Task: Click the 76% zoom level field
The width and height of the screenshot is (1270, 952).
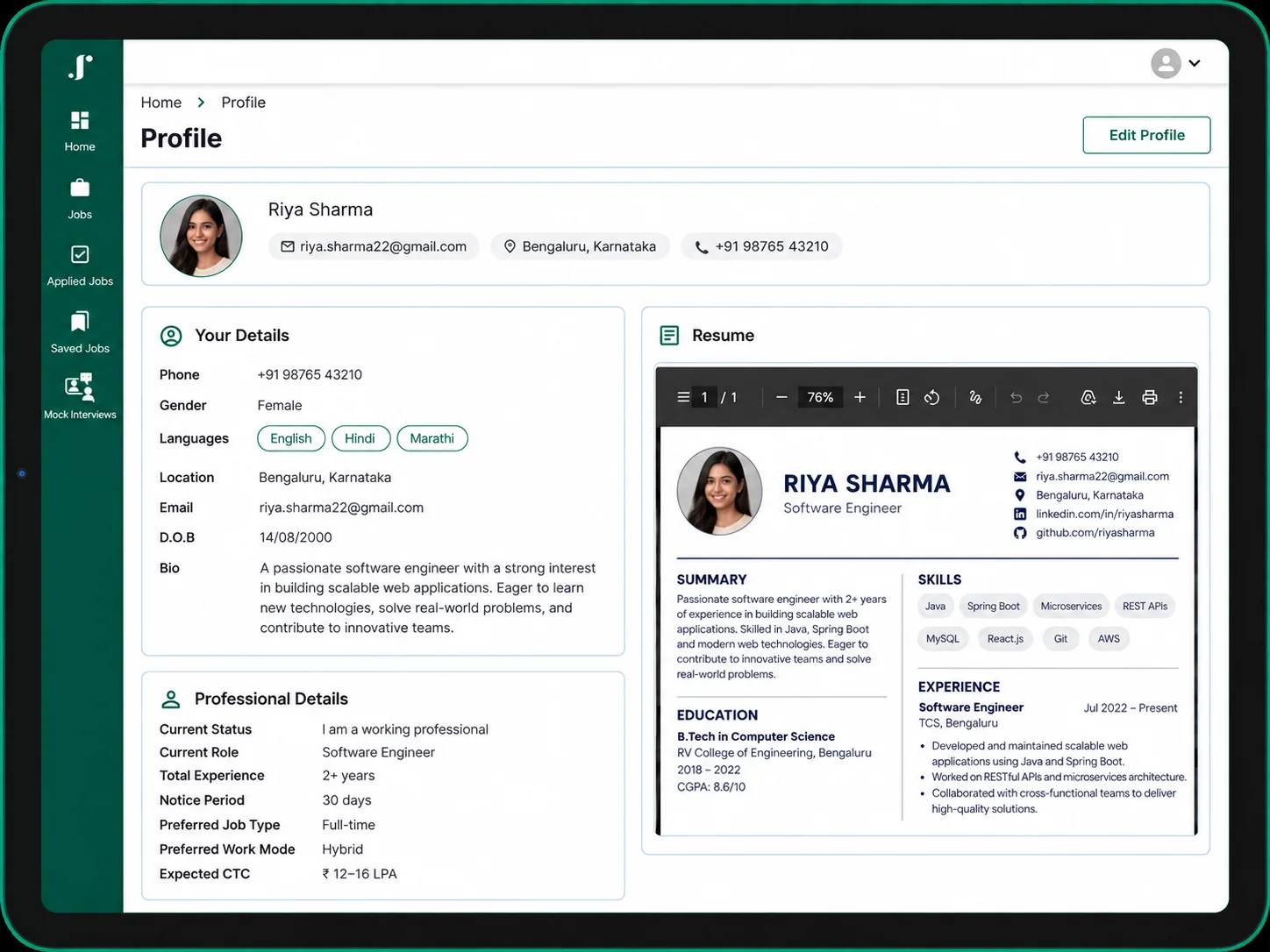Action: pyautogui.click(x=820, y=397)
